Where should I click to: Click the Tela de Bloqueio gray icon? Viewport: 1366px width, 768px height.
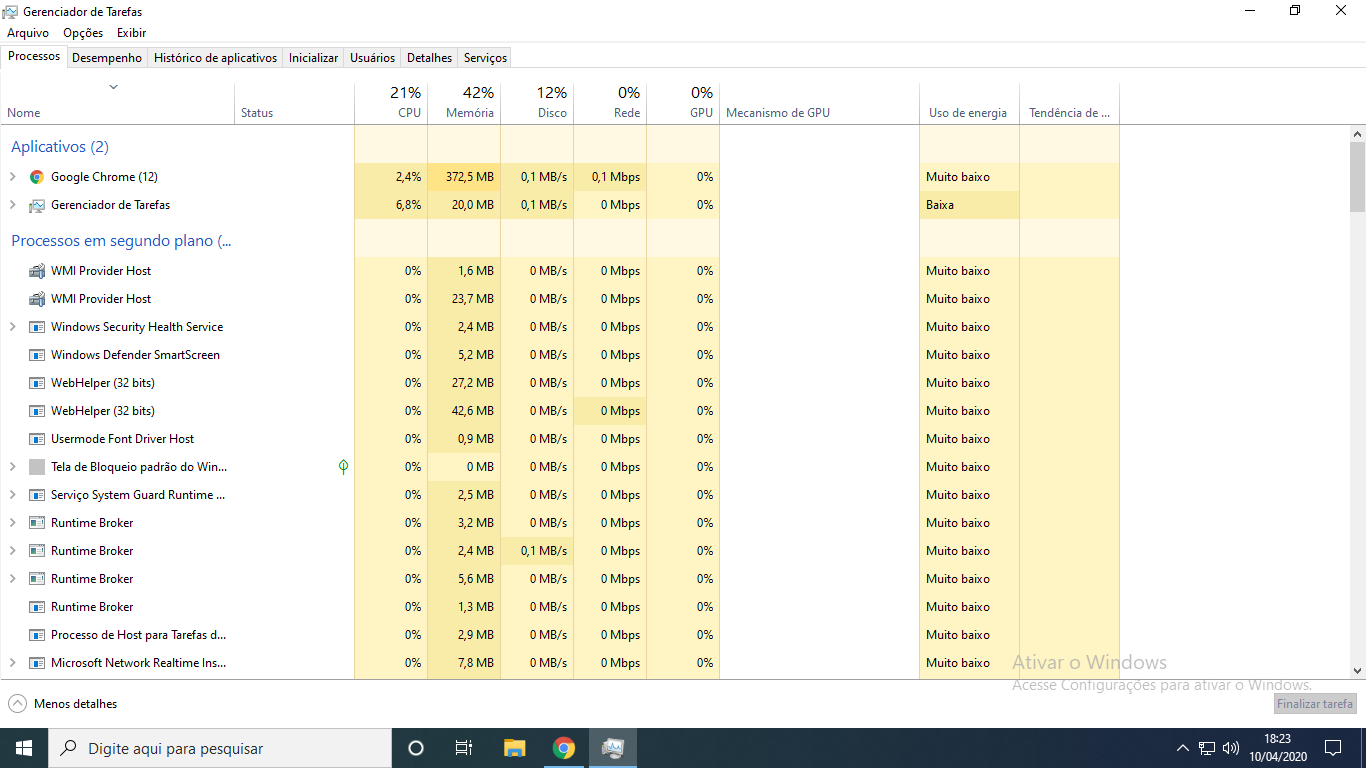click(x=37, y=467)
